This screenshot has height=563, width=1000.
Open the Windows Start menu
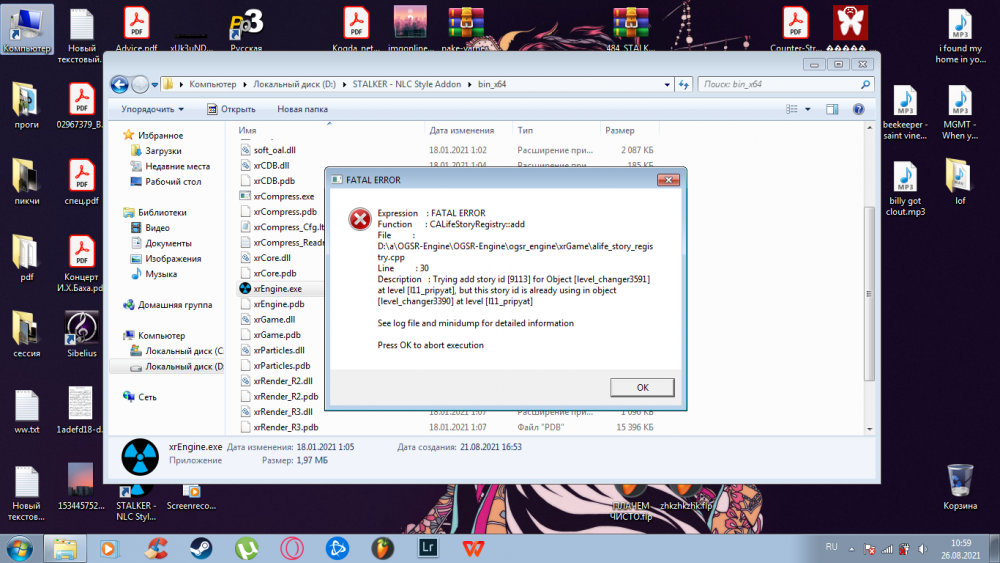coord(20,548)
